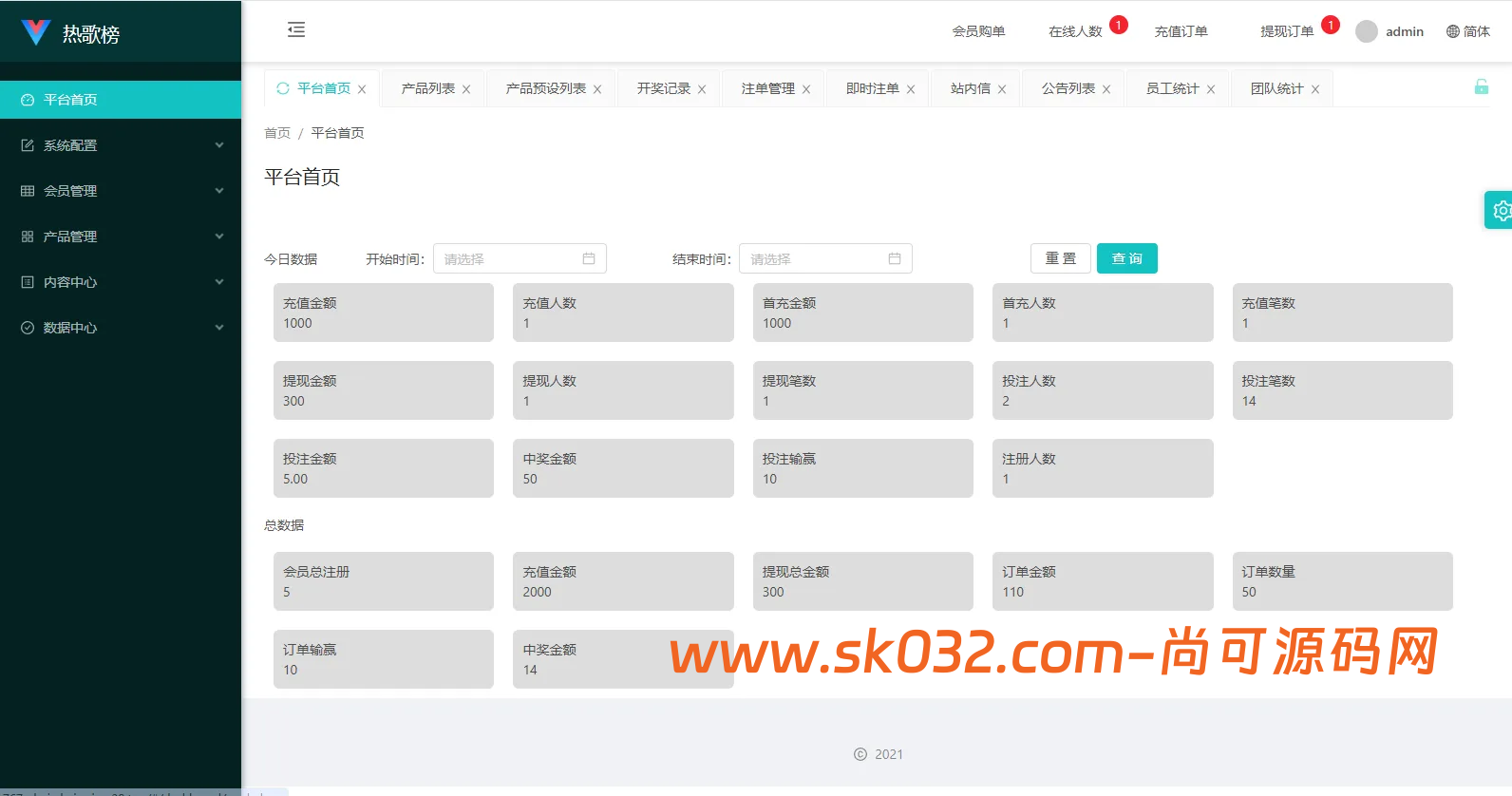Collapse sidebar with hamburger menu icon
1512x796 pixels.
tap(296, 29)
